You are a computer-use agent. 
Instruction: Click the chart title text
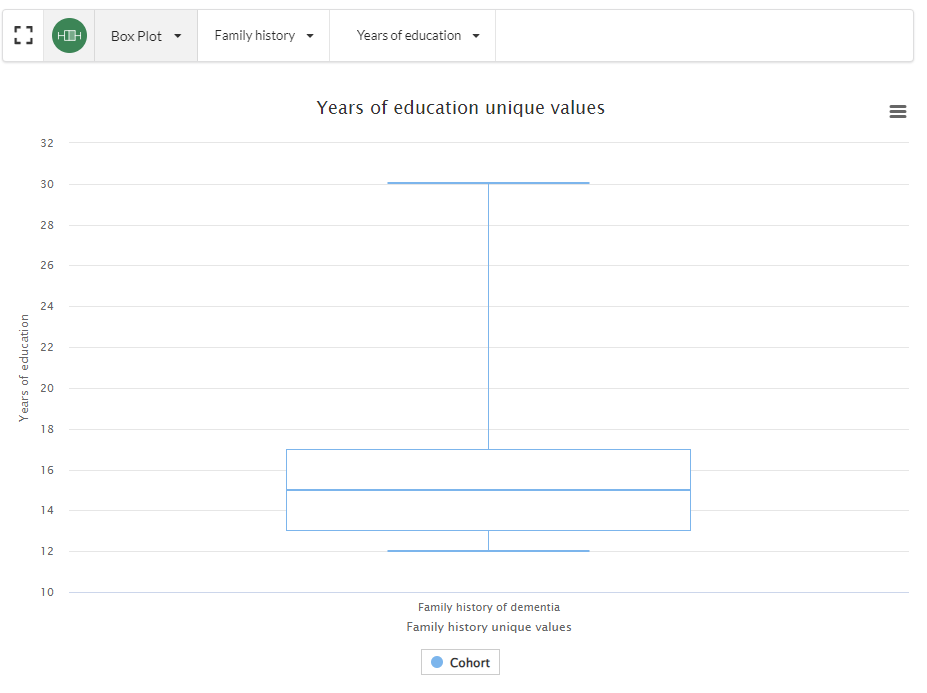click(460, 108)
